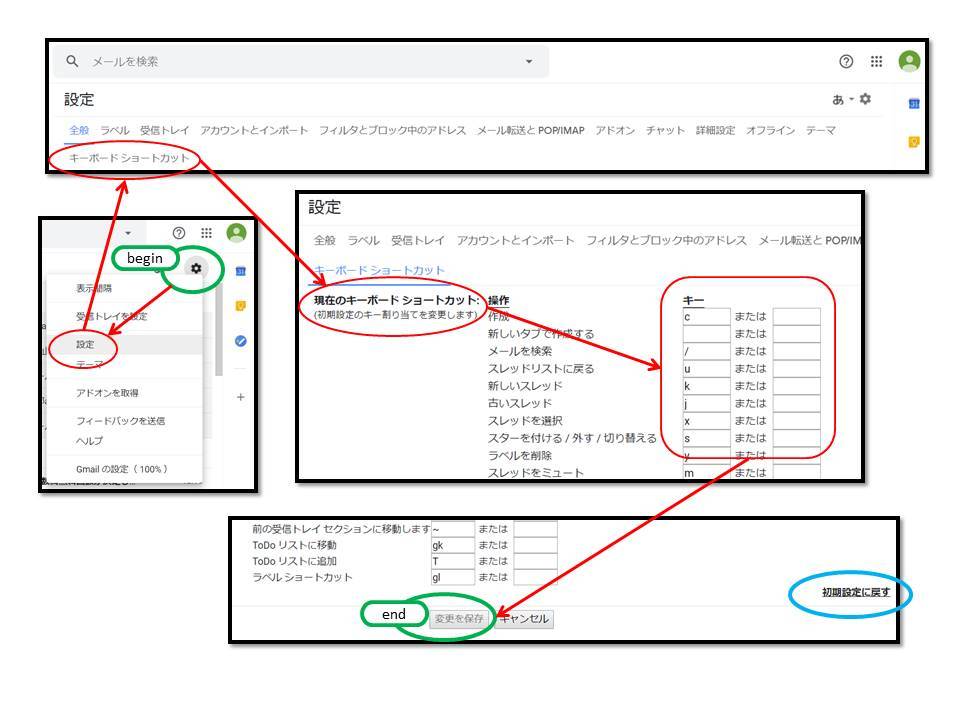Click the 新しいスレッド key field containing k
This screenshot has width=960, height=720.
coord(707,386)
